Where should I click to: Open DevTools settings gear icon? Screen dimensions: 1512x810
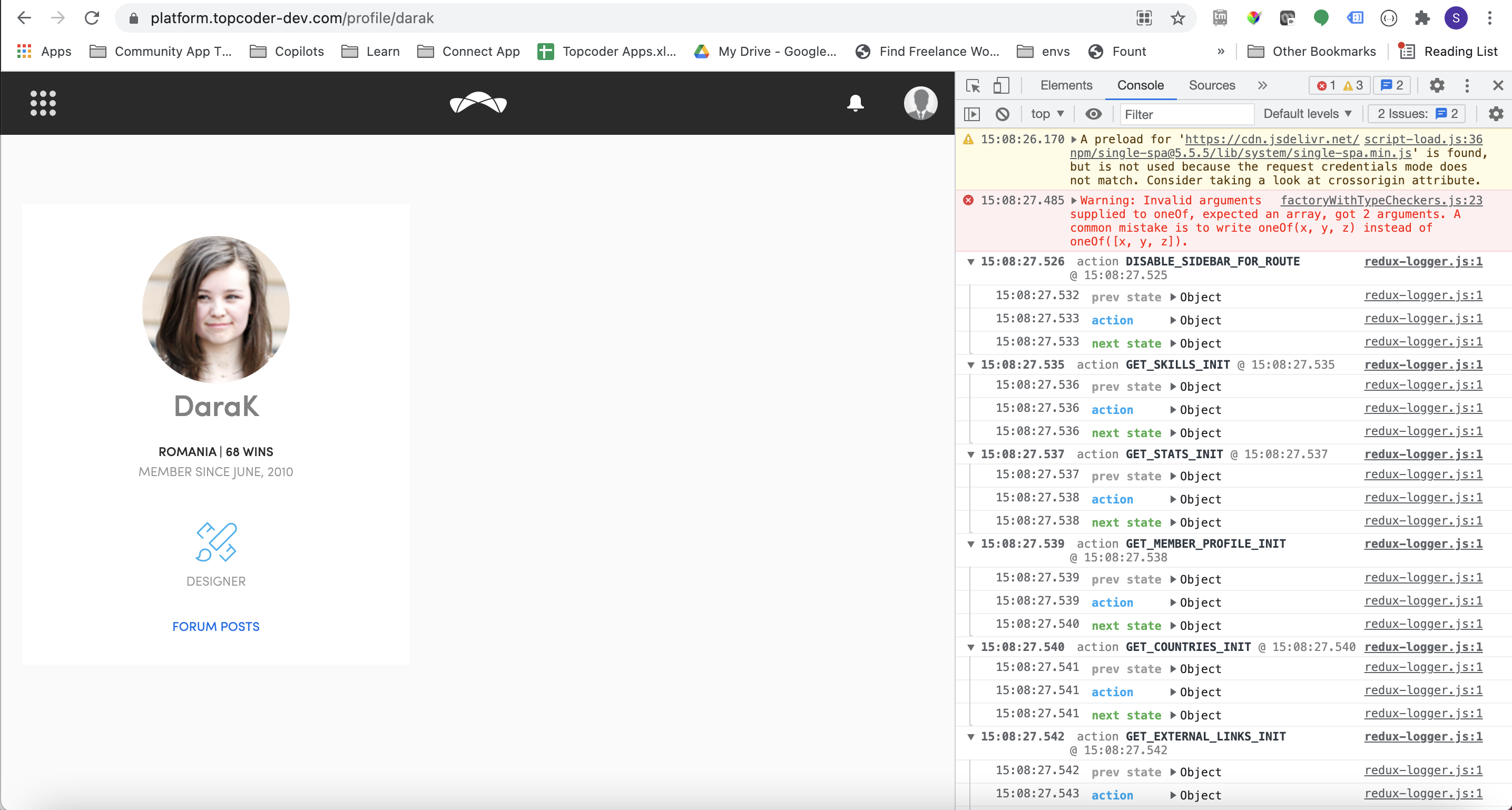click(1436, 86)
